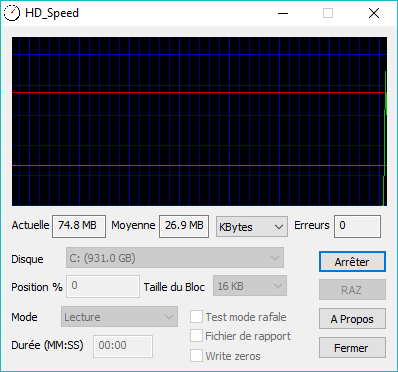Close the HD_Speed window with X
398x372 pixels.
[374, 13]
